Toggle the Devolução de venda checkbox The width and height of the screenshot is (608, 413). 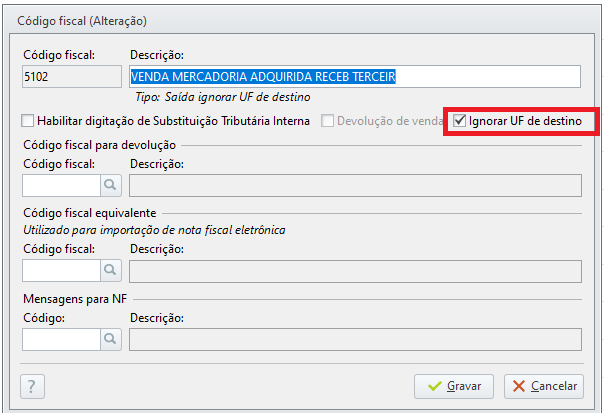(x=328, y=121)
